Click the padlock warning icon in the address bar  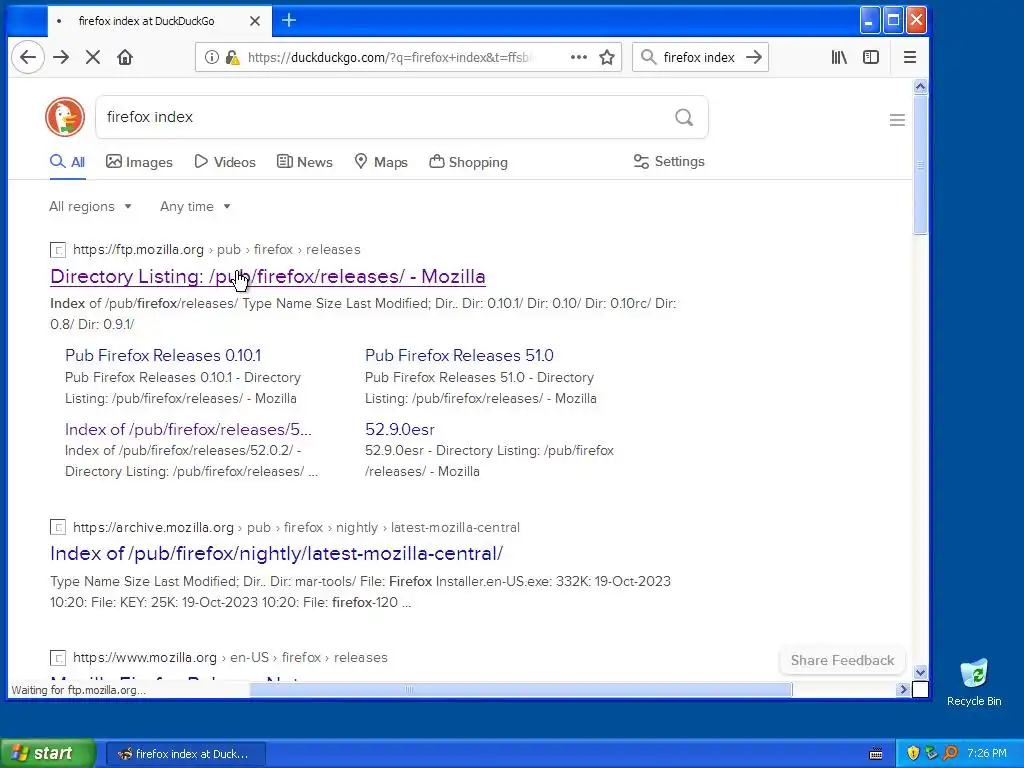pos(232,57)
